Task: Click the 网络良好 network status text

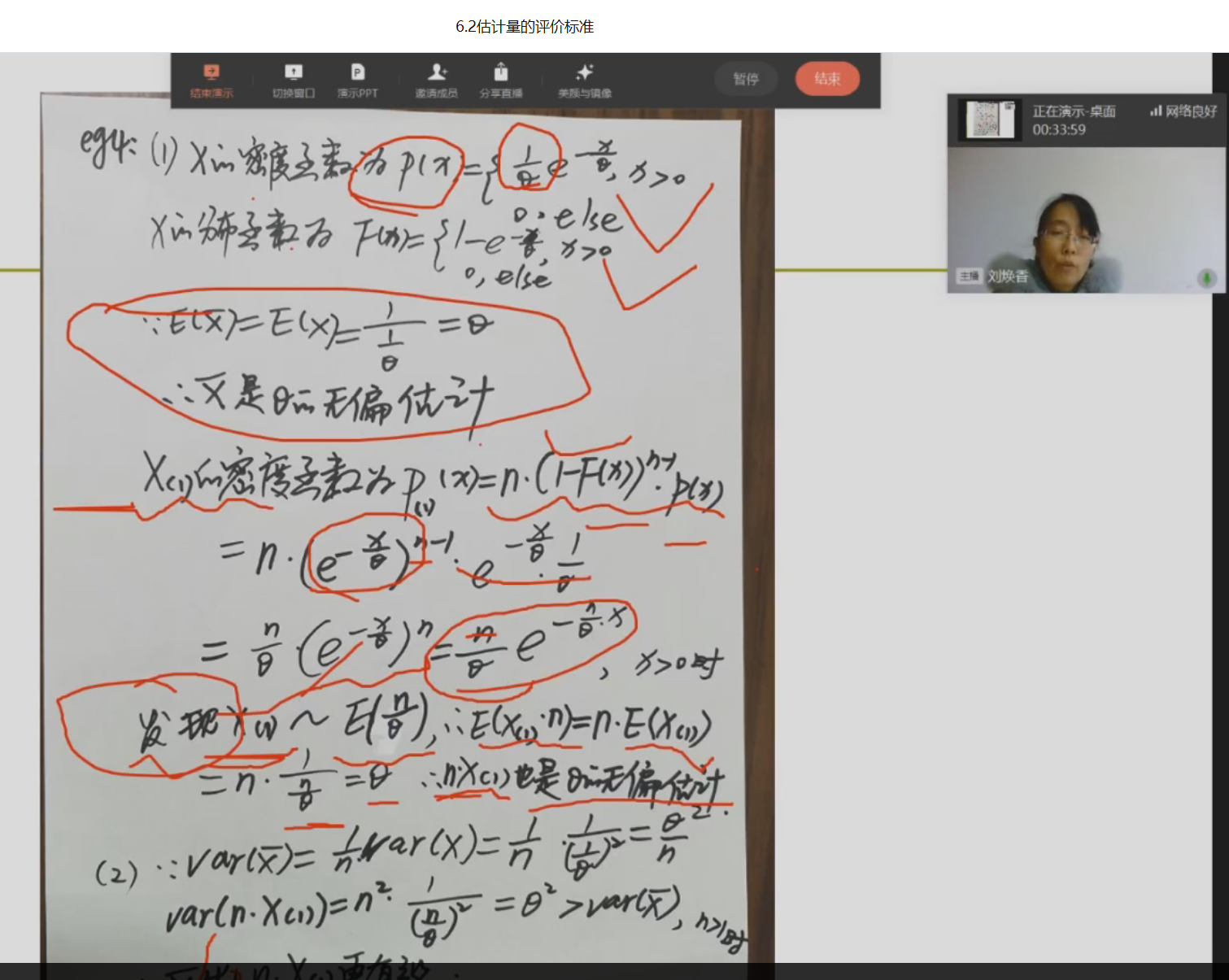Action: 1191,111
